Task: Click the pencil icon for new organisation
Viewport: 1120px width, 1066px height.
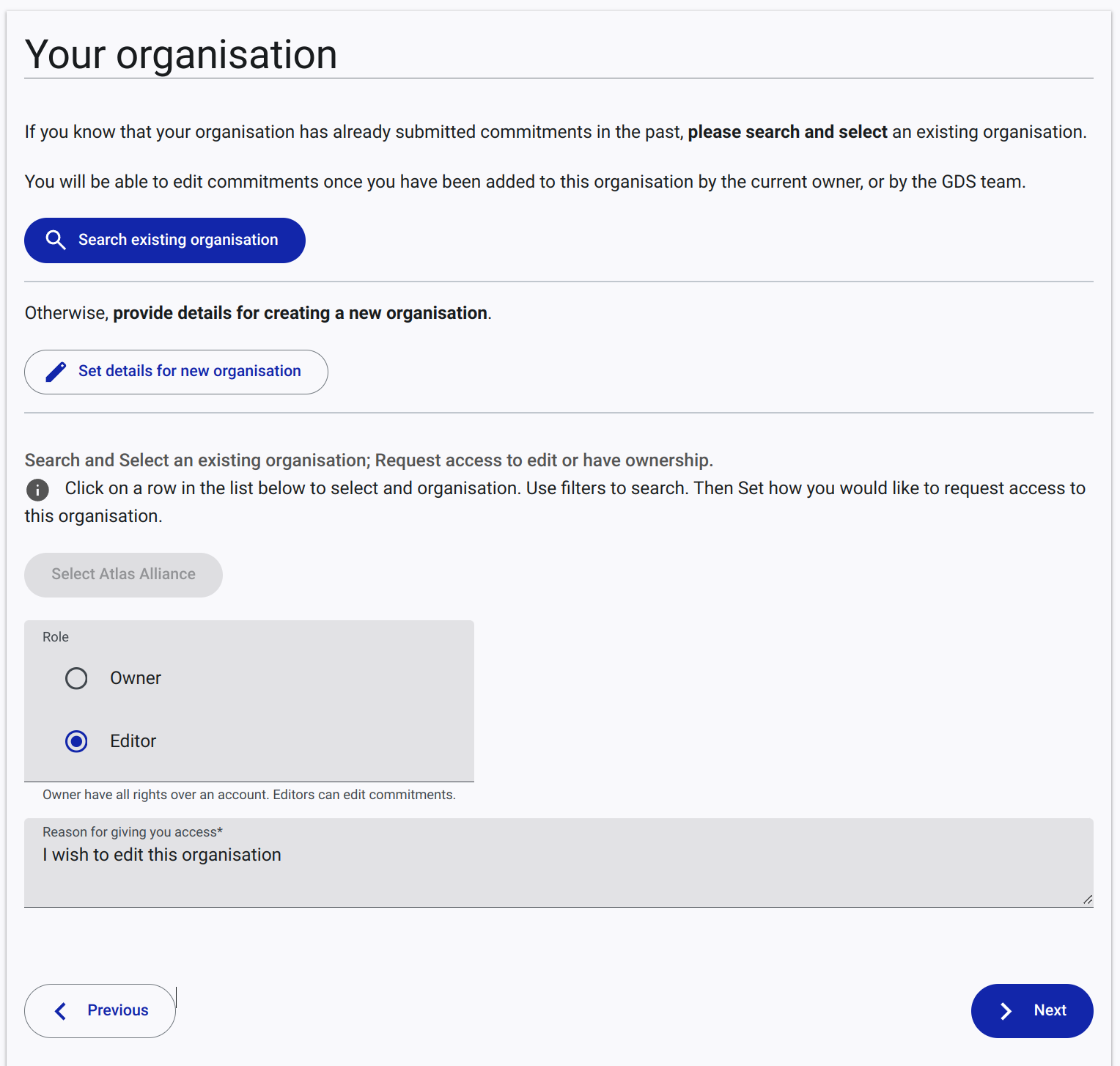Action: (56, 372)
